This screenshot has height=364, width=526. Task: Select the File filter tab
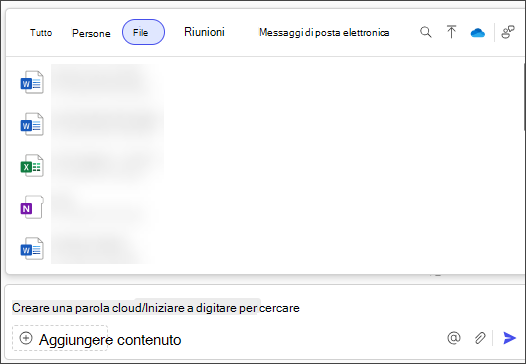[x=144, y=32]
